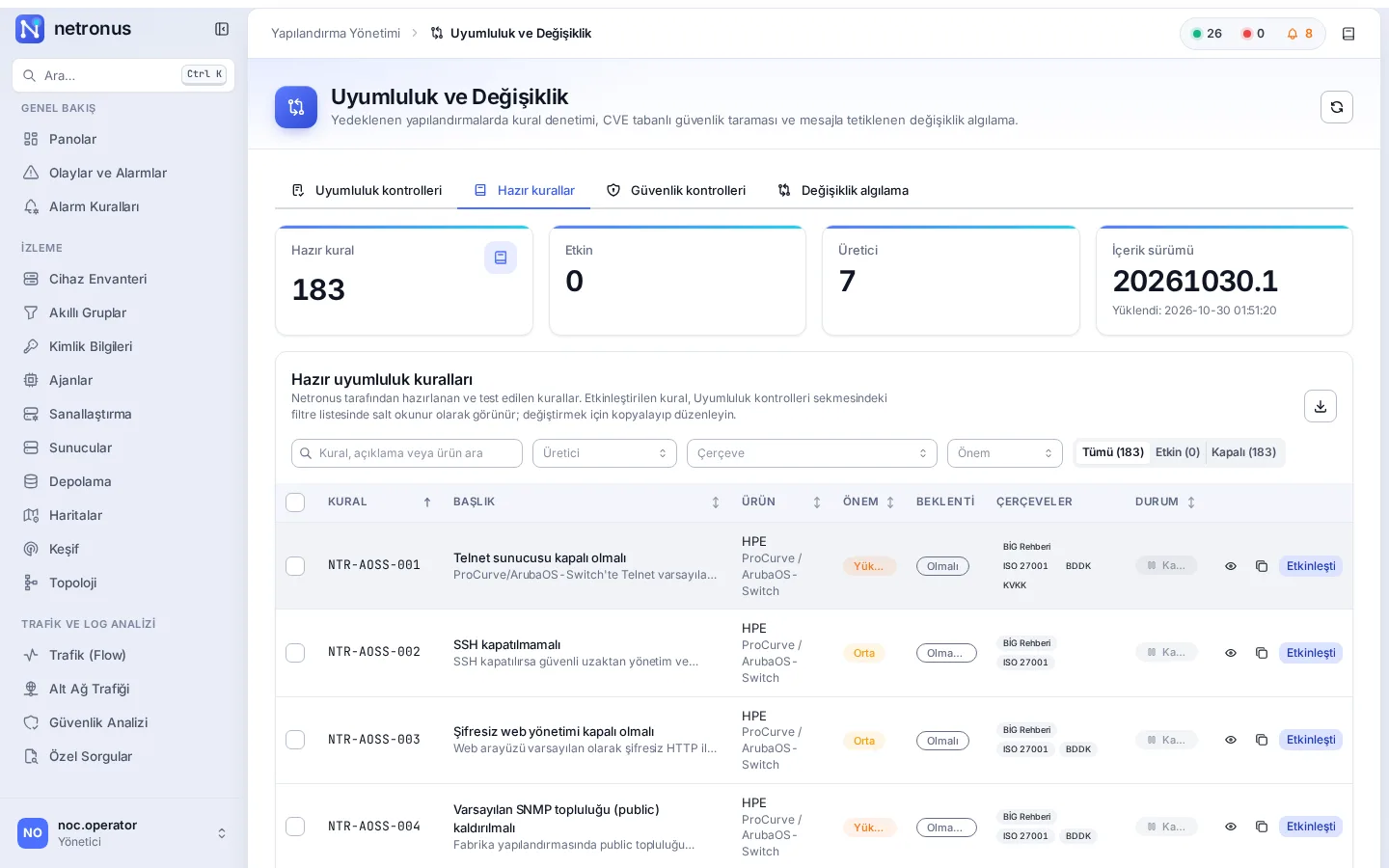Image resolution: width=1389 pixels, height=868 pixels.
Task: Collapse the sidebar with the panel icon
Action: [x=222, y=29]
